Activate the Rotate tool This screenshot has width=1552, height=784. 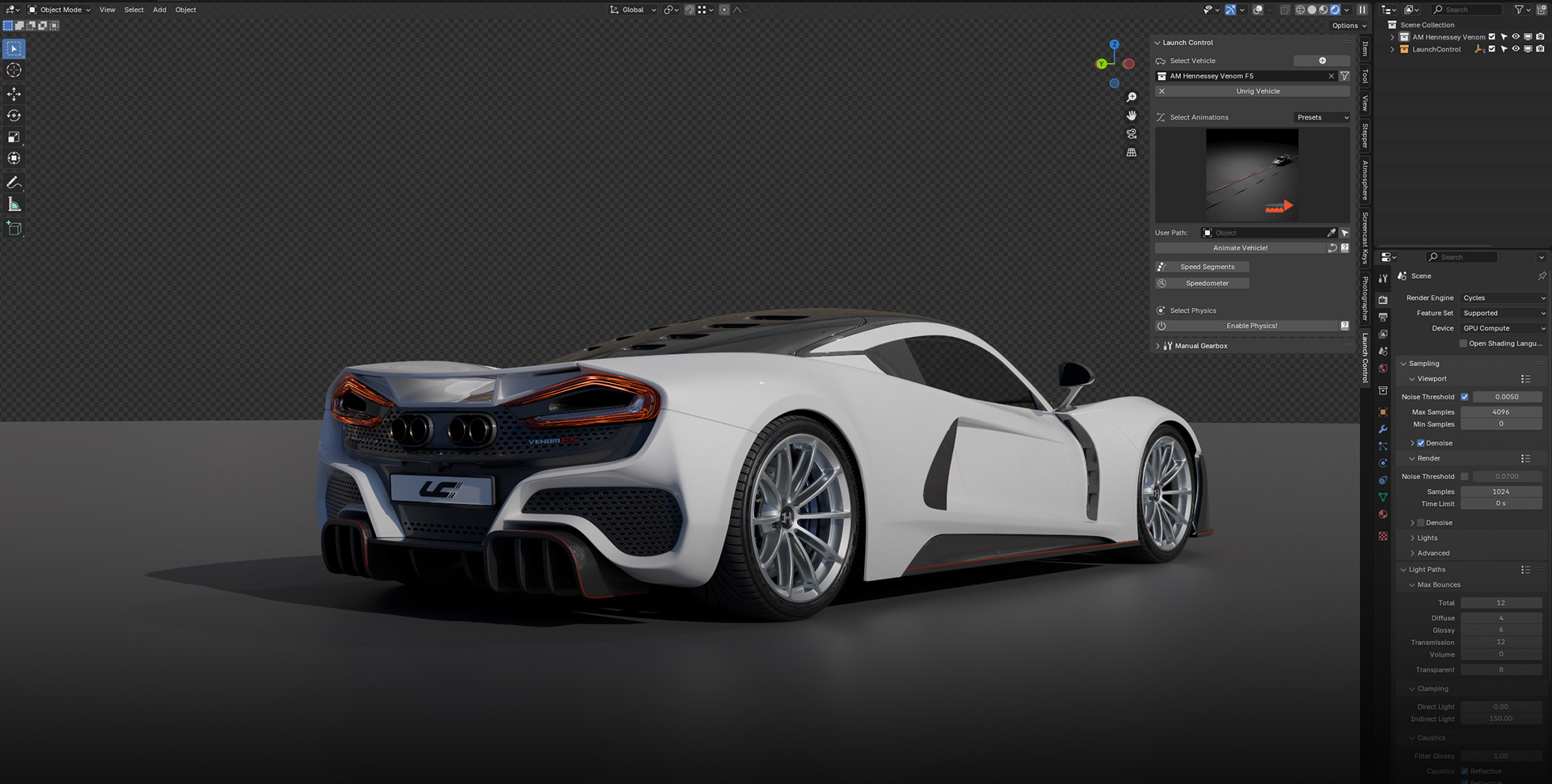(x=14, y=116)
